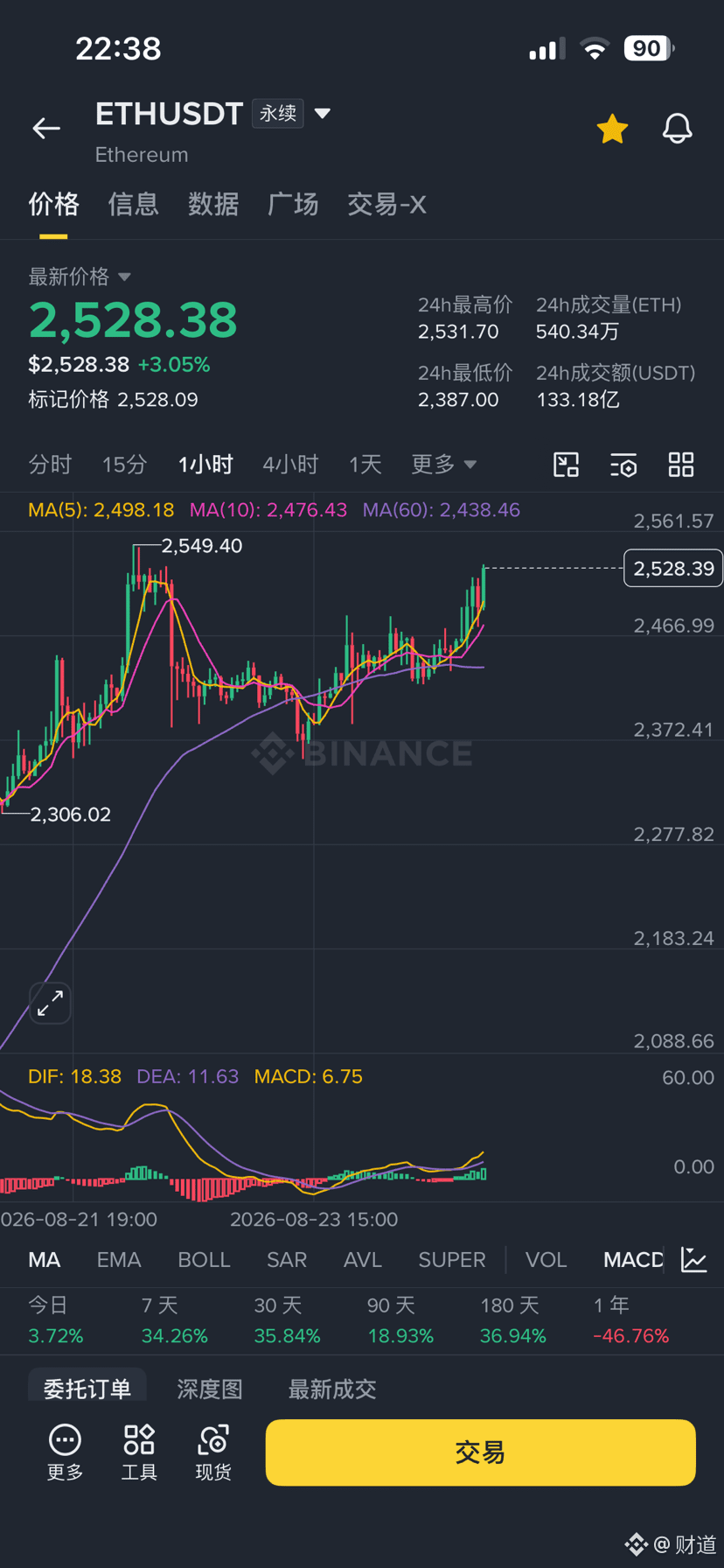
Task: Tap the Wi-Fi status icon
Action: click(x=595, y=49)
